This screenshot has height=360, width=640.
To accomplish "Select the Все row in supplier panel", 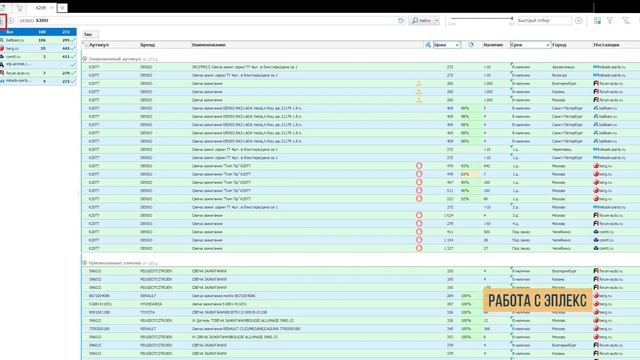I will [38, 32].
